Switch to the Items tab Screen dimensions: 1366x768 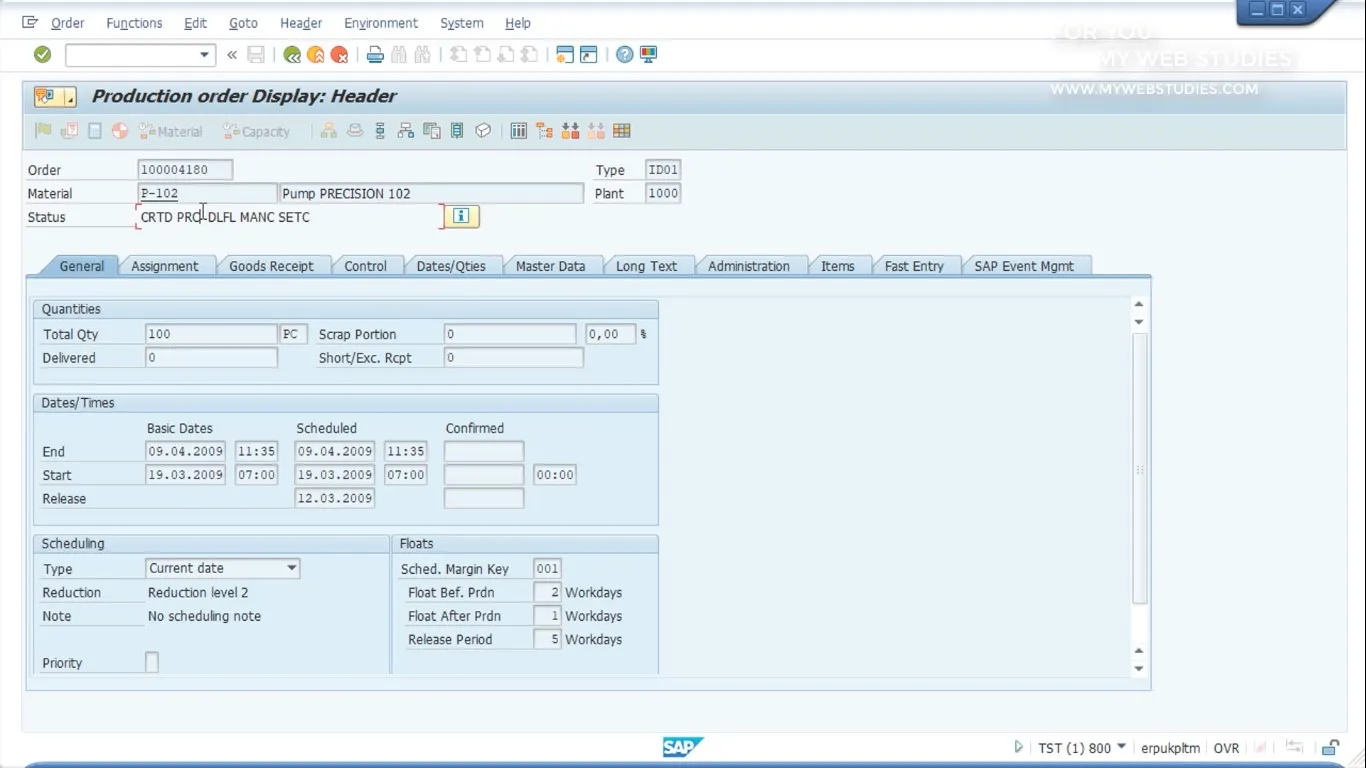pos(838,266)
